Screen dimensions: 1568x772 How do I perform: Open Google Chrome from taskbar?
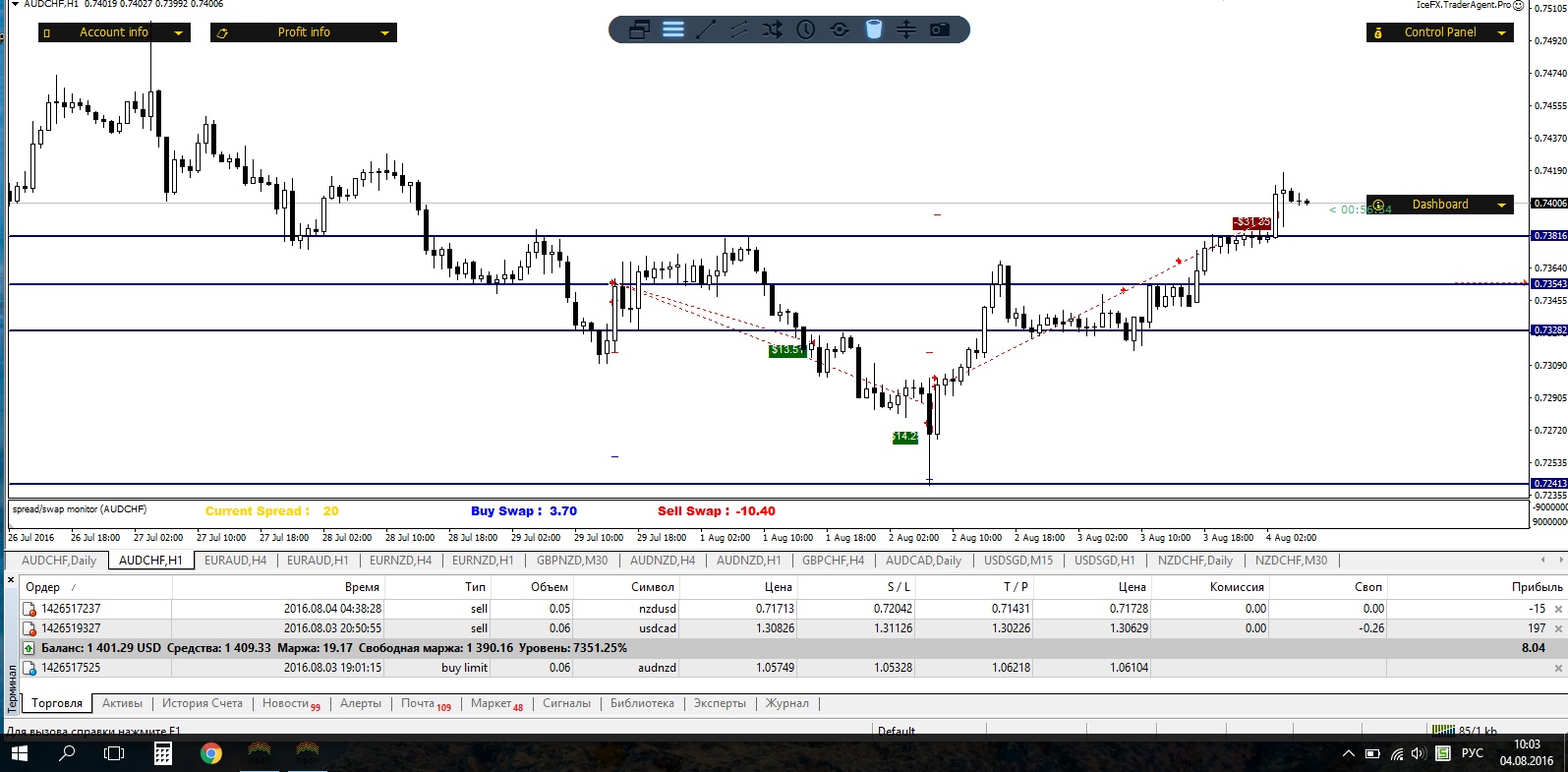click(210, 753)
